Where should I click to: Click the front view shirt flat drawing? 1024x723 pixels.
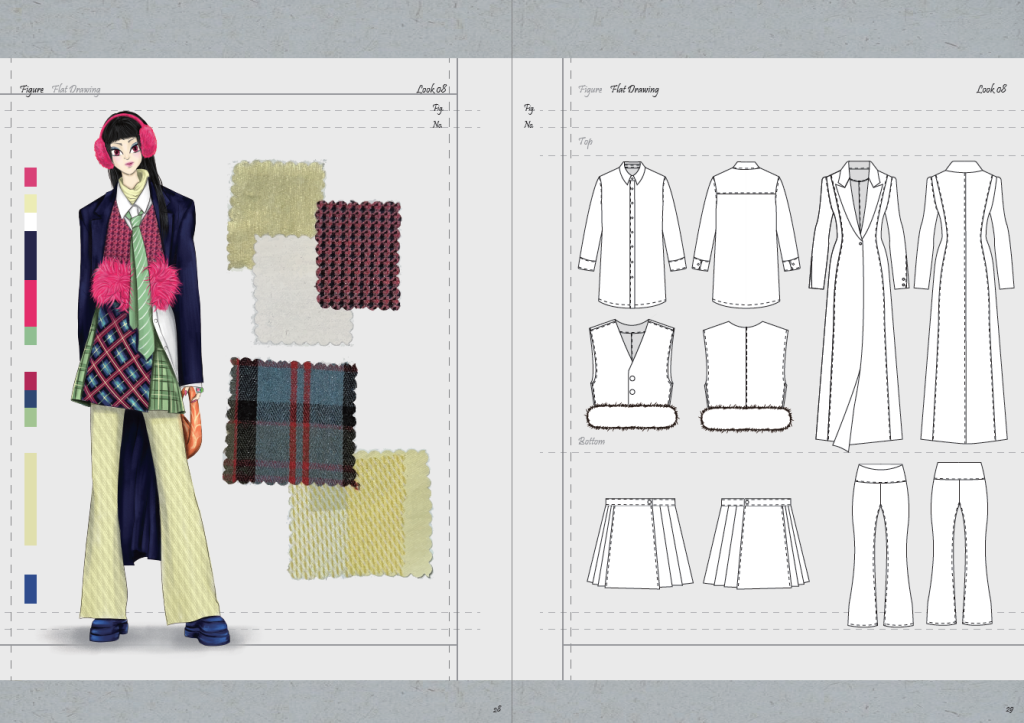tap(632, 235)
